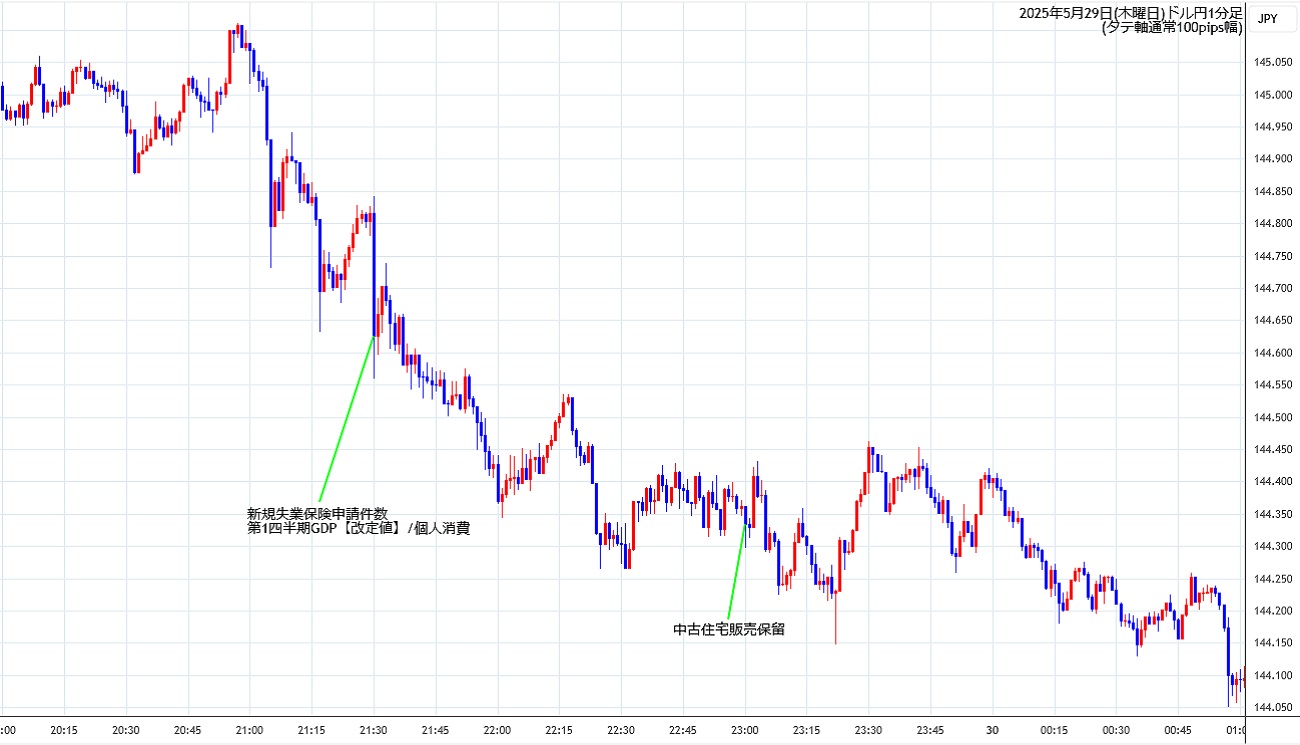This screenshot has height=745, width=1300.
Task: Click the 23:15 time axis label
Action: tap(807, 730)
